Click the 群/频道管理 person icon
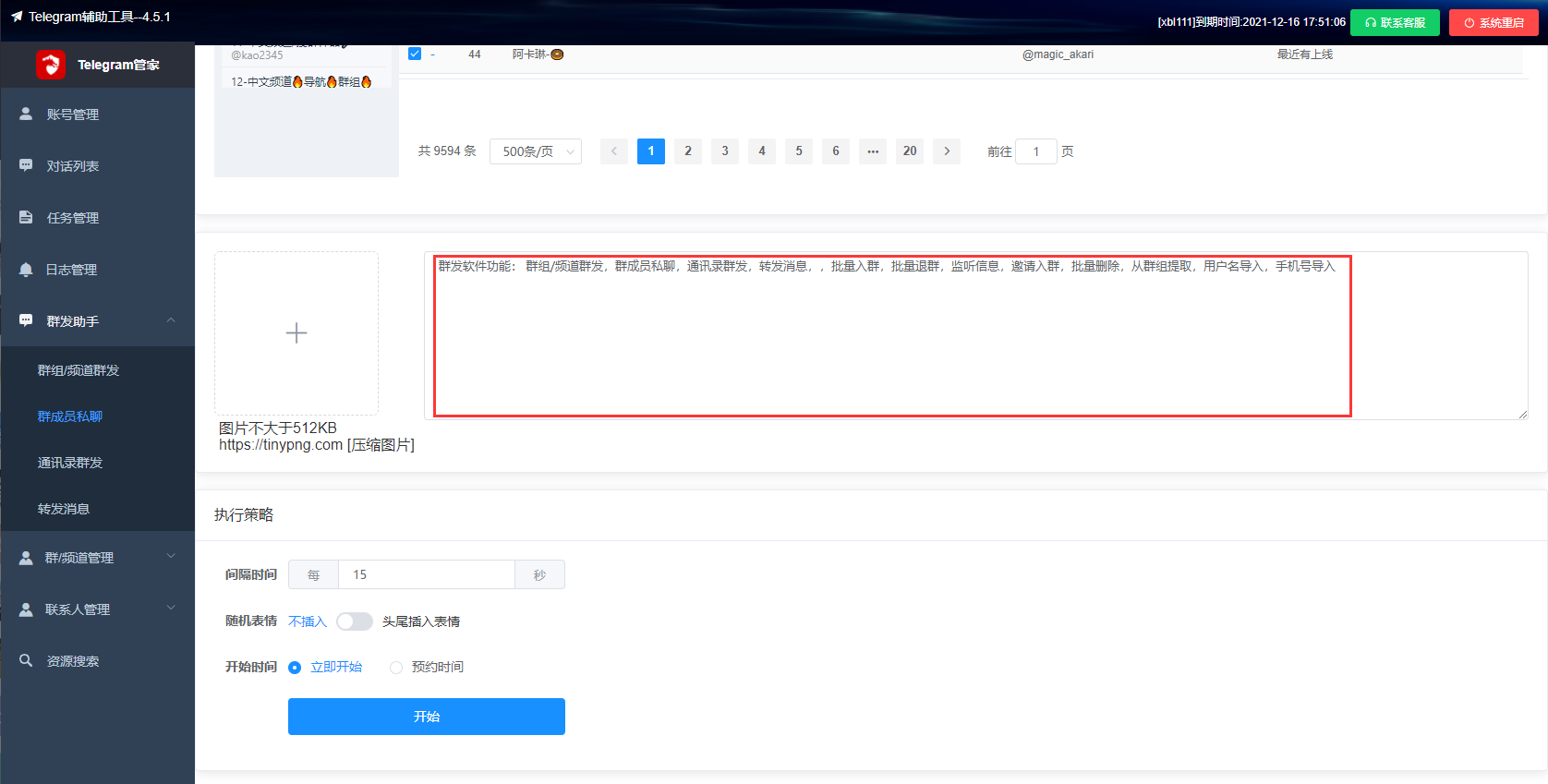 (26, 558)
